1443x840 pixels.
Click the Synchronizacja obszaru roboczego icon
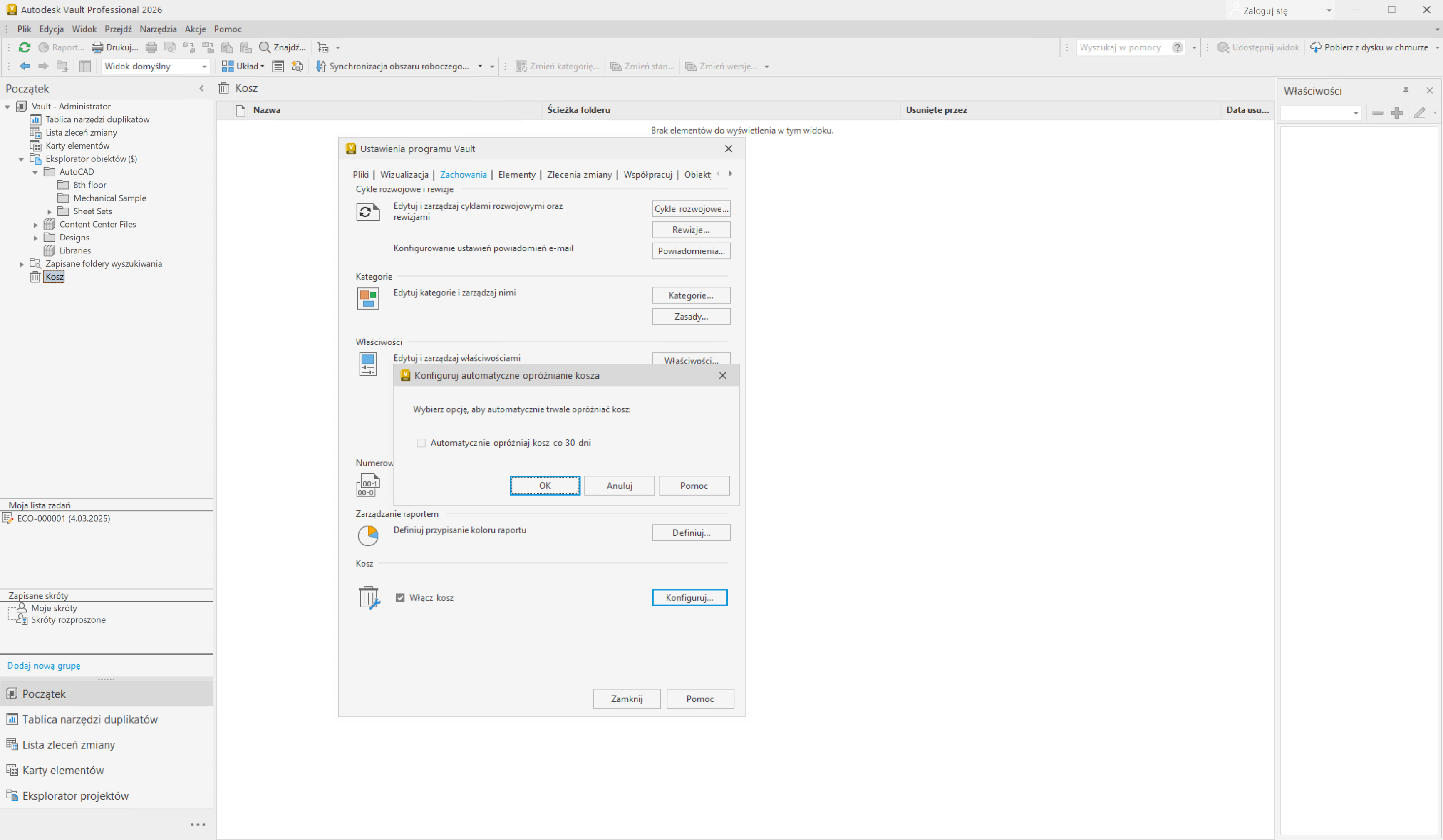pyautogui.click(x=321, y=67)
